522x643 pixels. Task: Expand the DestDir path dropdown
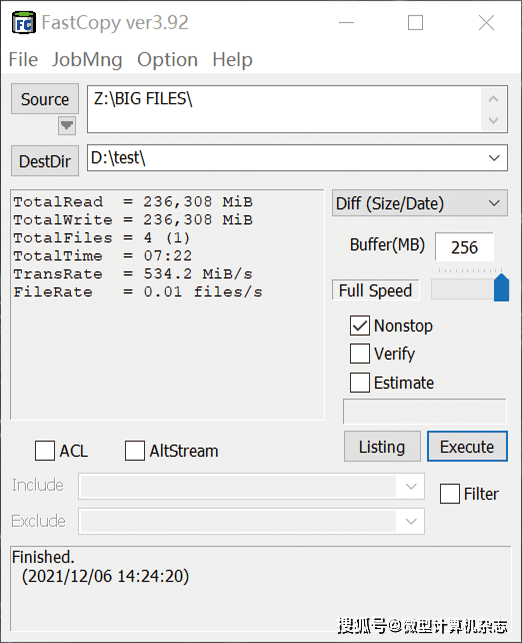(x=494, y=158)
